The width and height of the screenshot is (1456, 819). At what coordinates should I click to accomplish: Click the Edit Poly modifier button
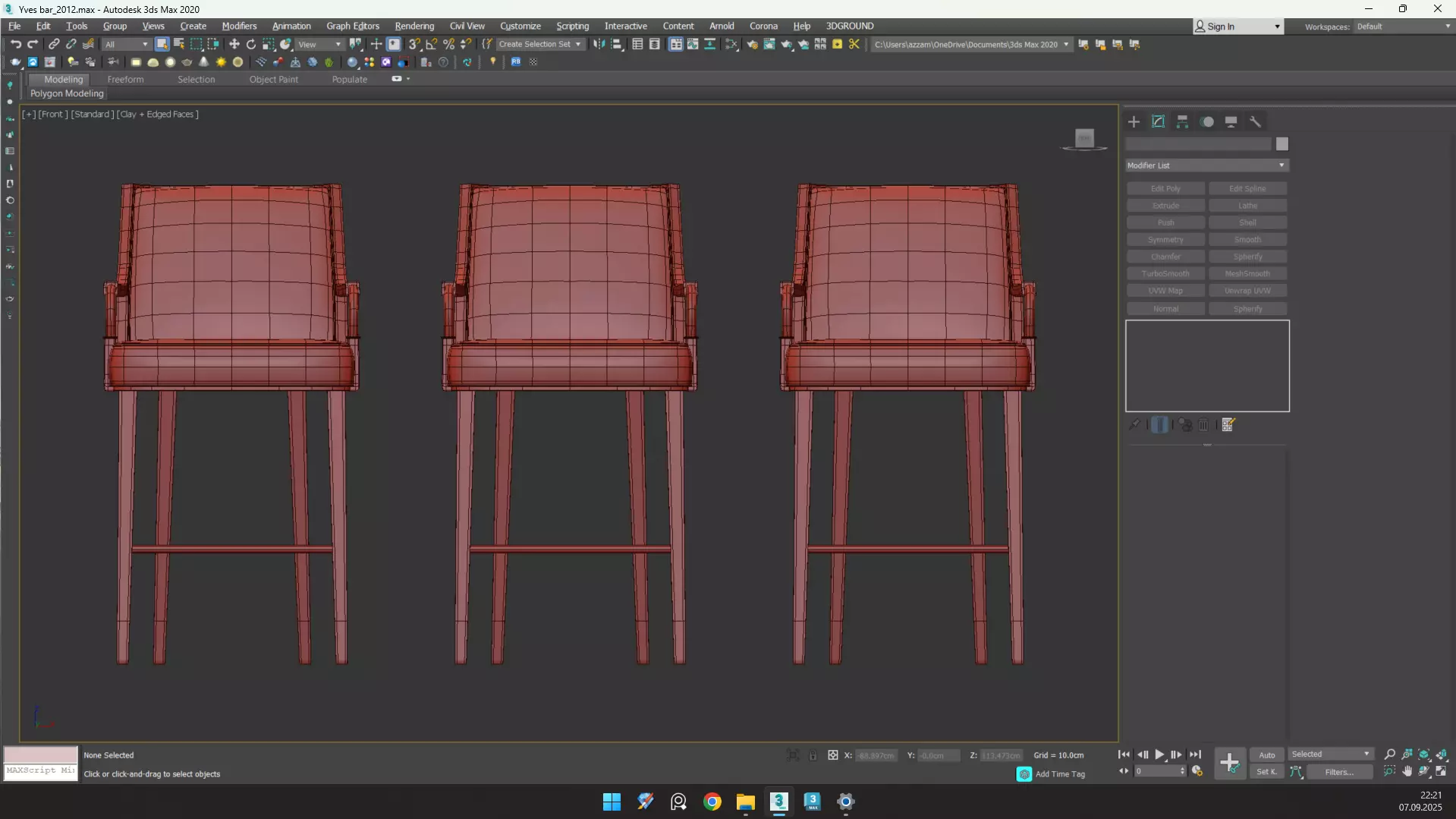[1165, 188]
